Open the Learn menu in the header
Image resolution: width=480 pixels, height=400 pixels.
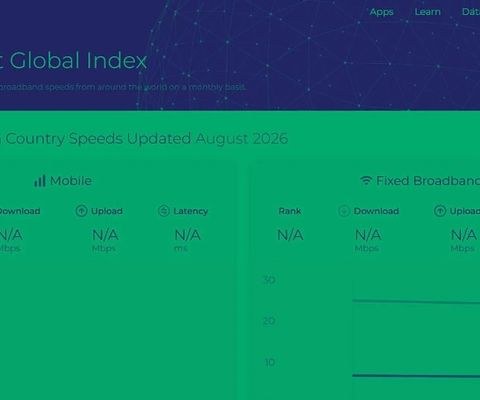(x=428, y=12)
